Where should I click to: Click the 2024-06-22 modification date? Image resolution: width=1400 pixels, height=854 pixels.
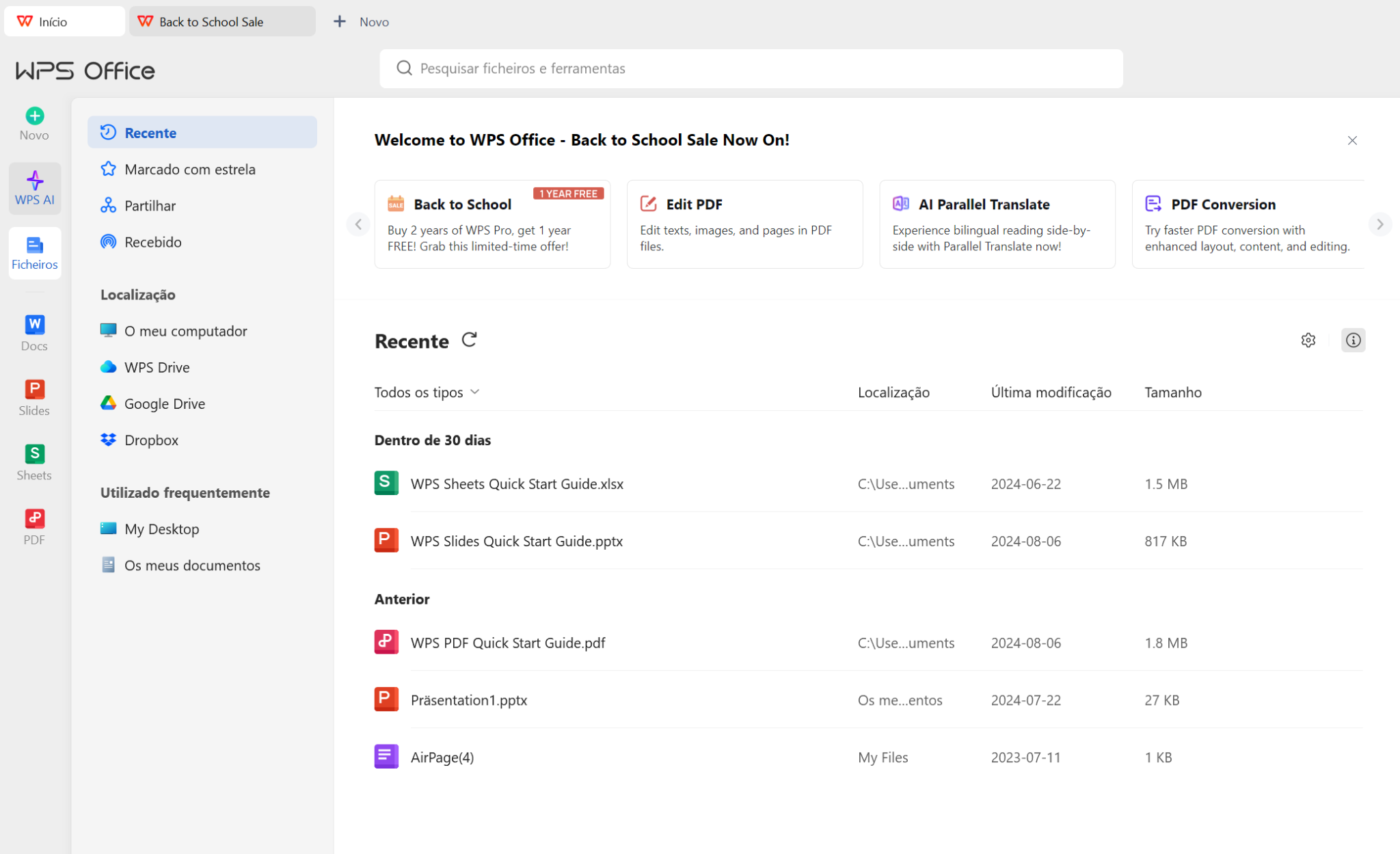click(1025, 483)
